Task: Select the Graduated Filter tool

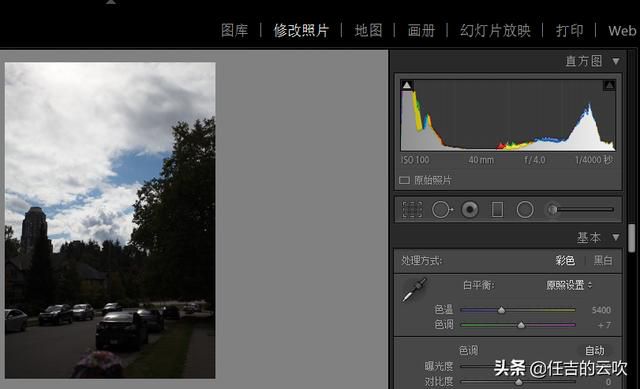Action: pos(497,210)
